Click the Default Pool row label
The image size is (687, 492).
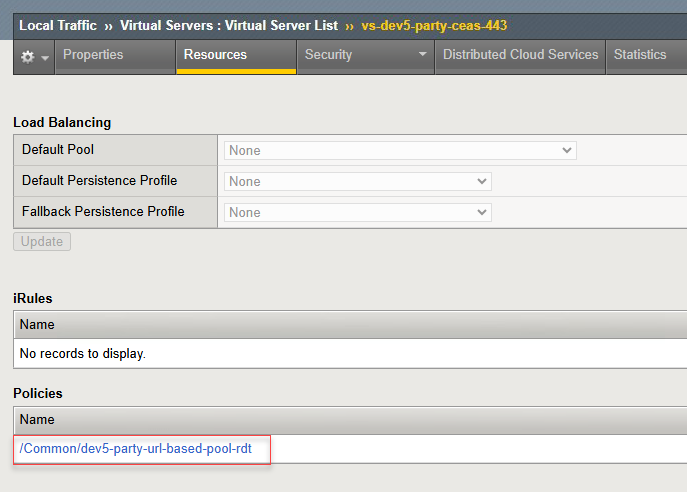pos(64,150)
